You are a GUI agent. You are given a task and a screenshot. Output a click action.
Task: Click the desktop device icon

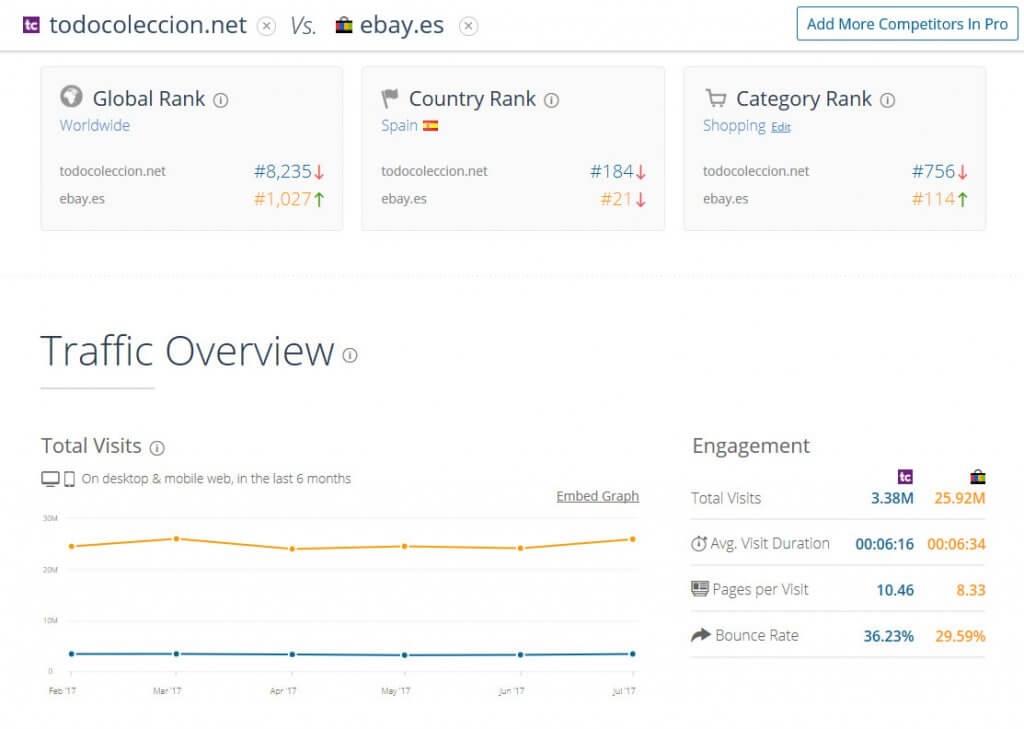50,479
